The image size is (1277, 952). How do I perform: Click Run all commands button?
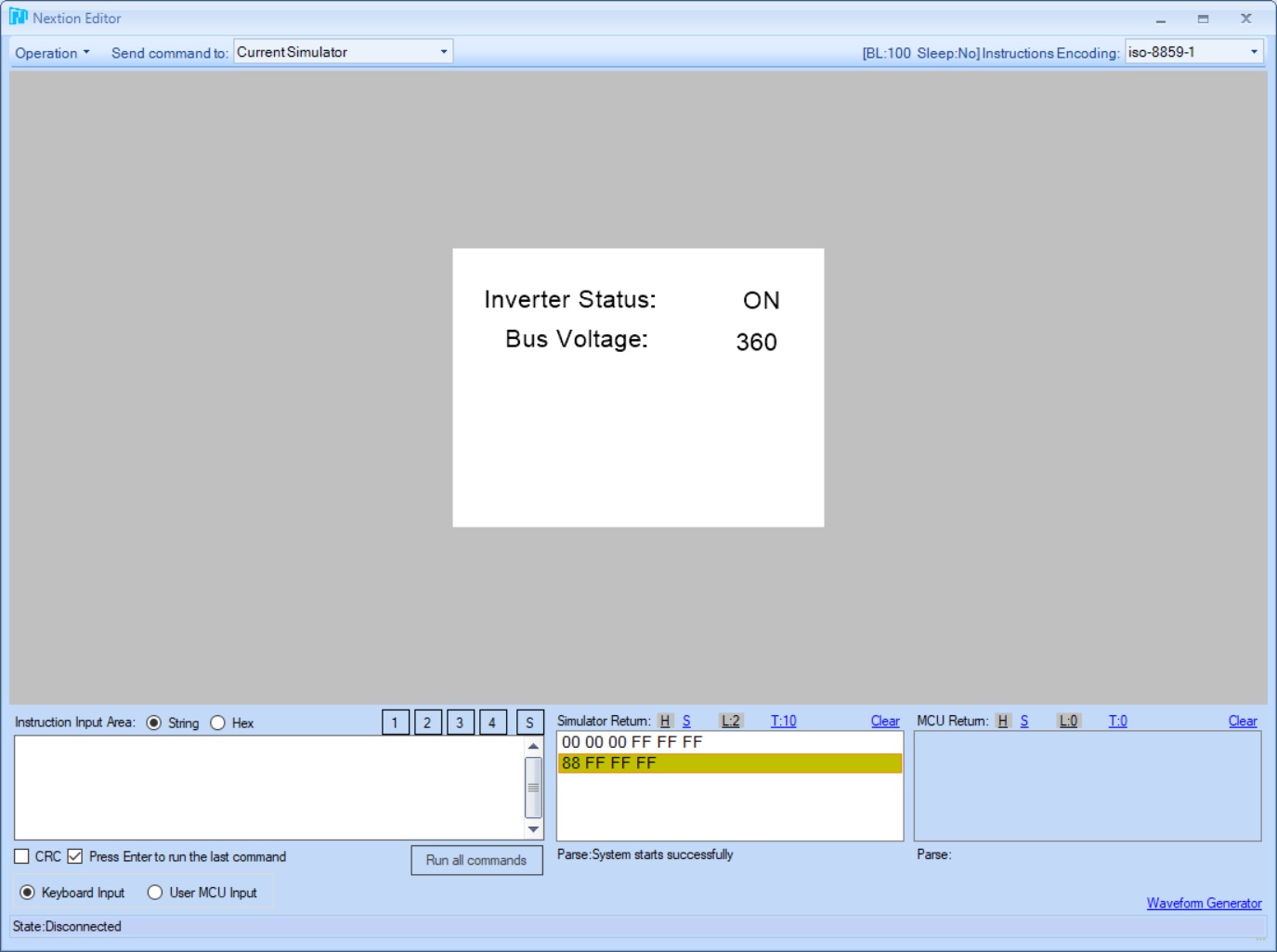(476, 860)
